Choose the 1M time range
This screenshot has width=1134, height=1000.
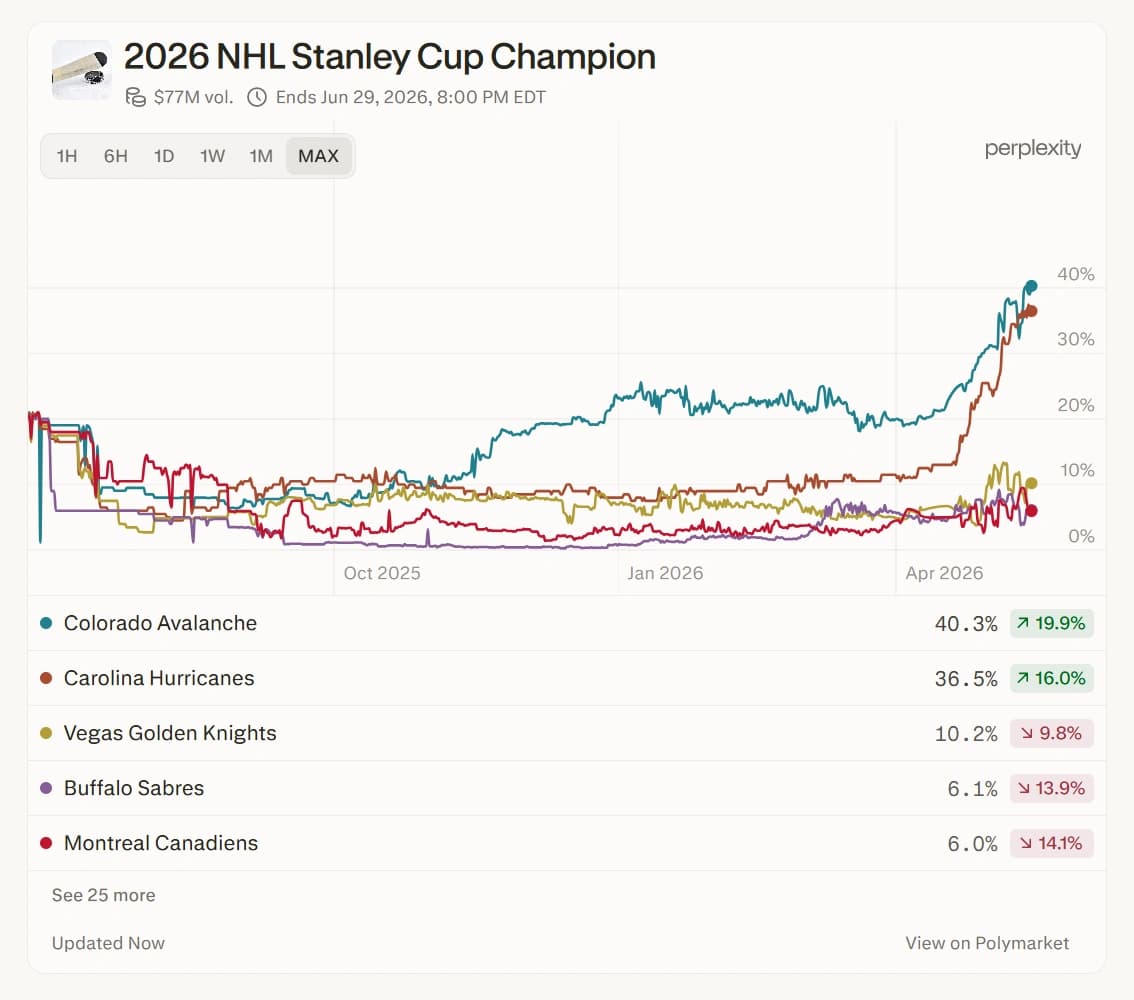[x=261, y=156]
